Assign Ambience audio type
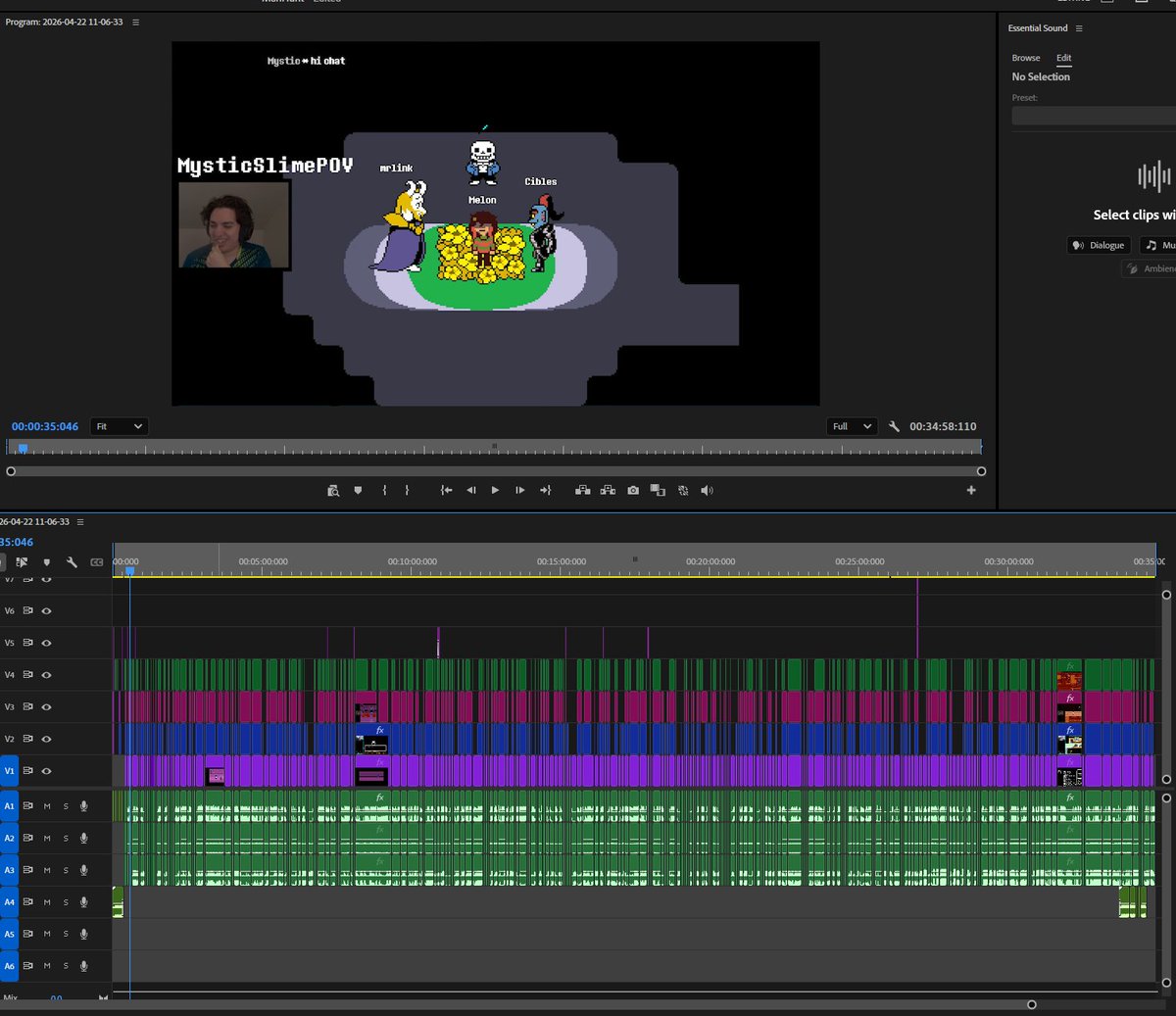 pyautogui.click(x=1150, y=268)
